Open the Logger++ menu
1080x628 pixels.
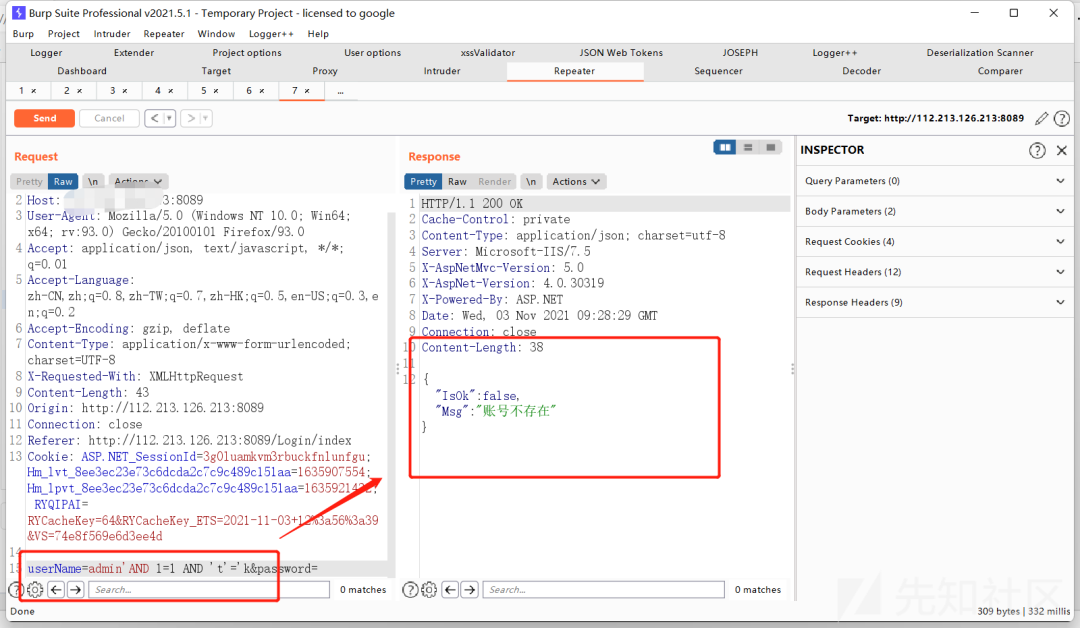[271, 34]
